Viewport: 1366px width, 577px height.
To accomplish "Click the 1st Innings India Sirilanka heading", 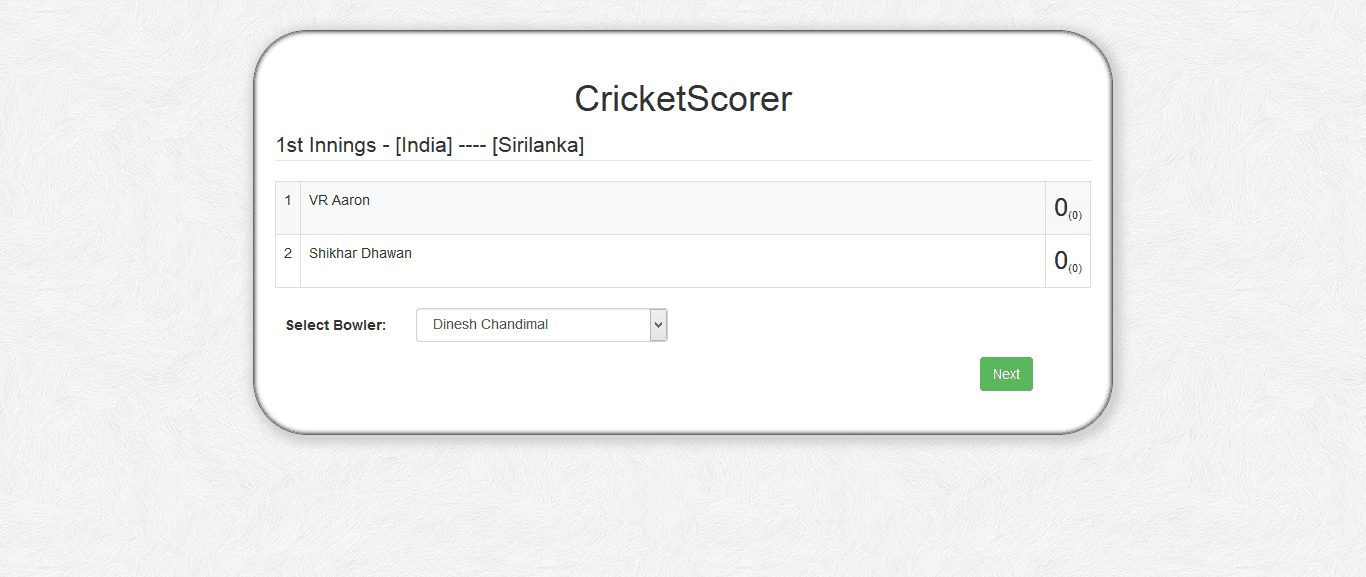I will [430, 145].
